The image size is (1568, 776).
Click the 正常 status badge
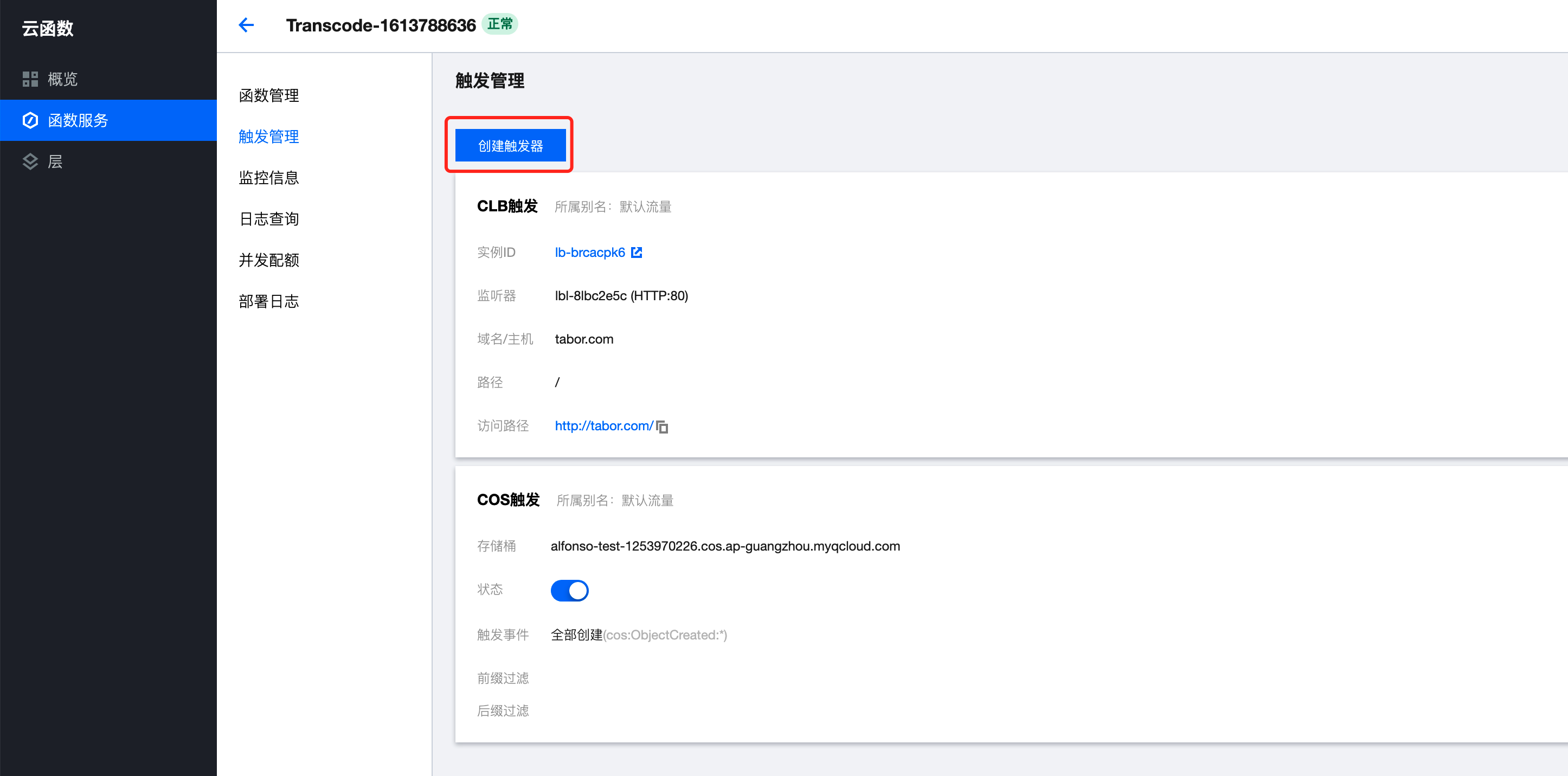(500, 24)
